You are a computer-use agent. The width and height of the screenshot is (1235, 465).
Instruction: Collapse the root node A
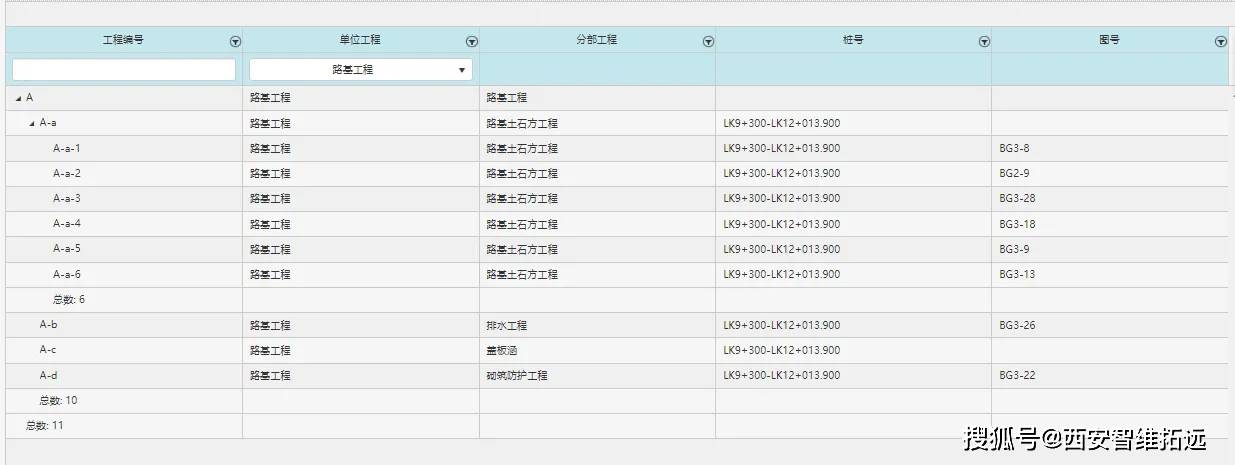(18, 98)
